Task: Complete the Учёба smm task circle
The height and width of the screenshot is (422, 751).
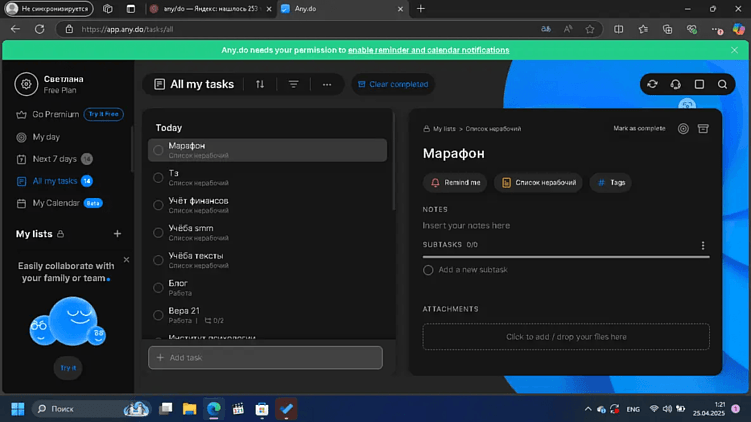Action: pyautogui.click(x=158, y=233)
